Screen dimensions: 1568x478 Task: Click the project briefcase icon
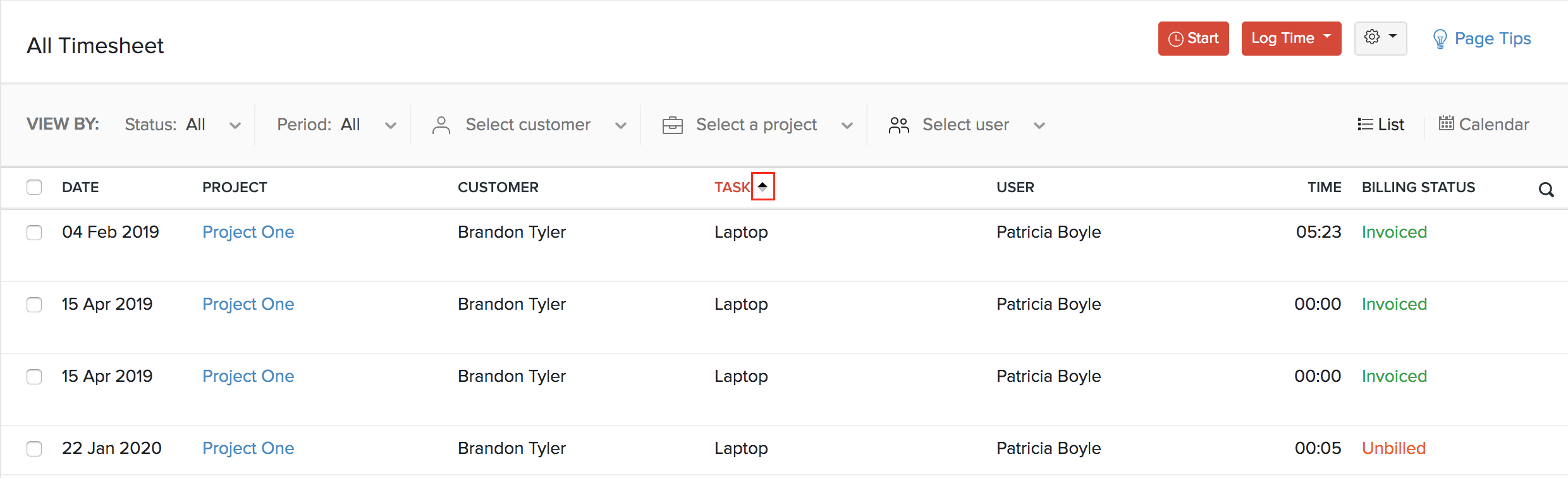click(x=672, y=125)
